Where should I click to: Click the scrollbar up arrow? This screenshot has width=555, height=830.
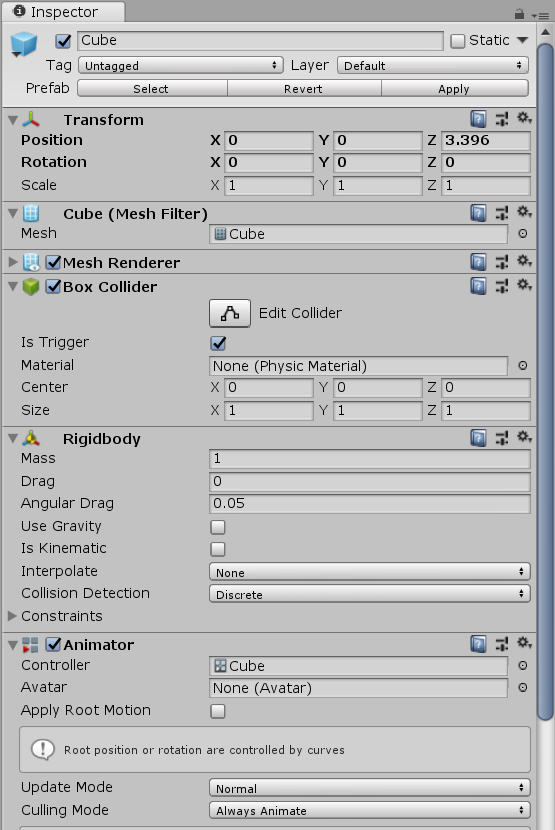tap(545, 32)
